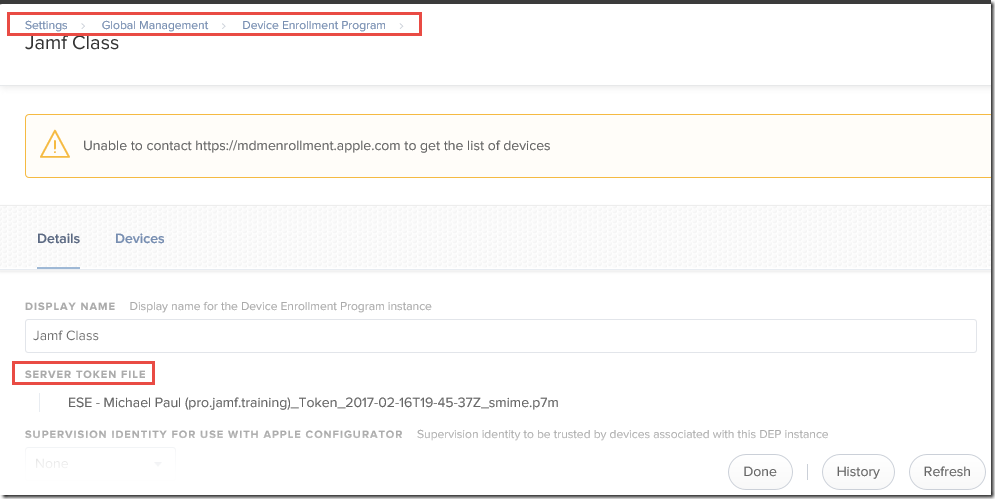Click the Jamf Class page heading
The height and width of the screenshot is (499, 995).
click(72, 44)
